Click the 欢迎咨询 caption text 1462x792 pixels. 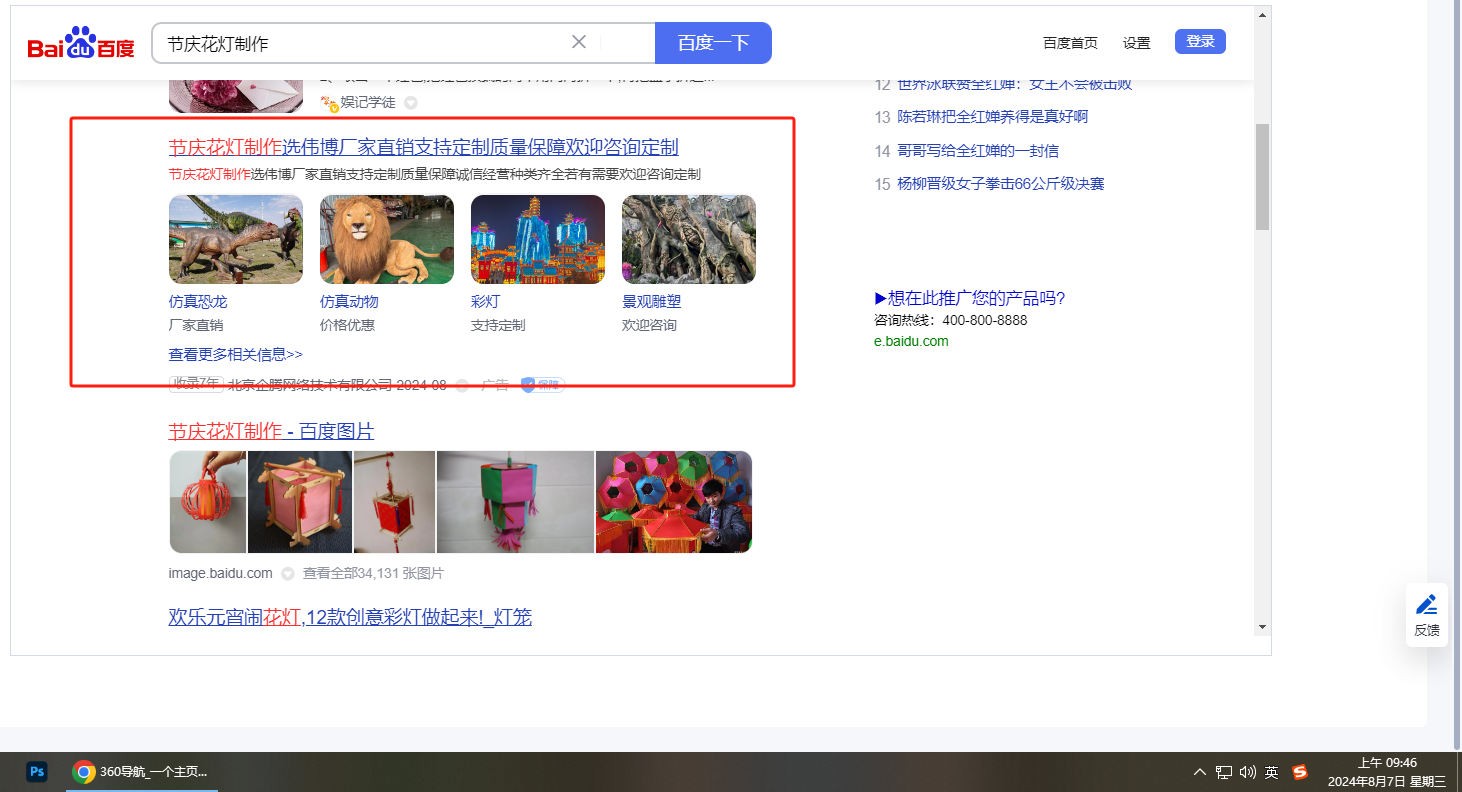[x=649, y=325]
